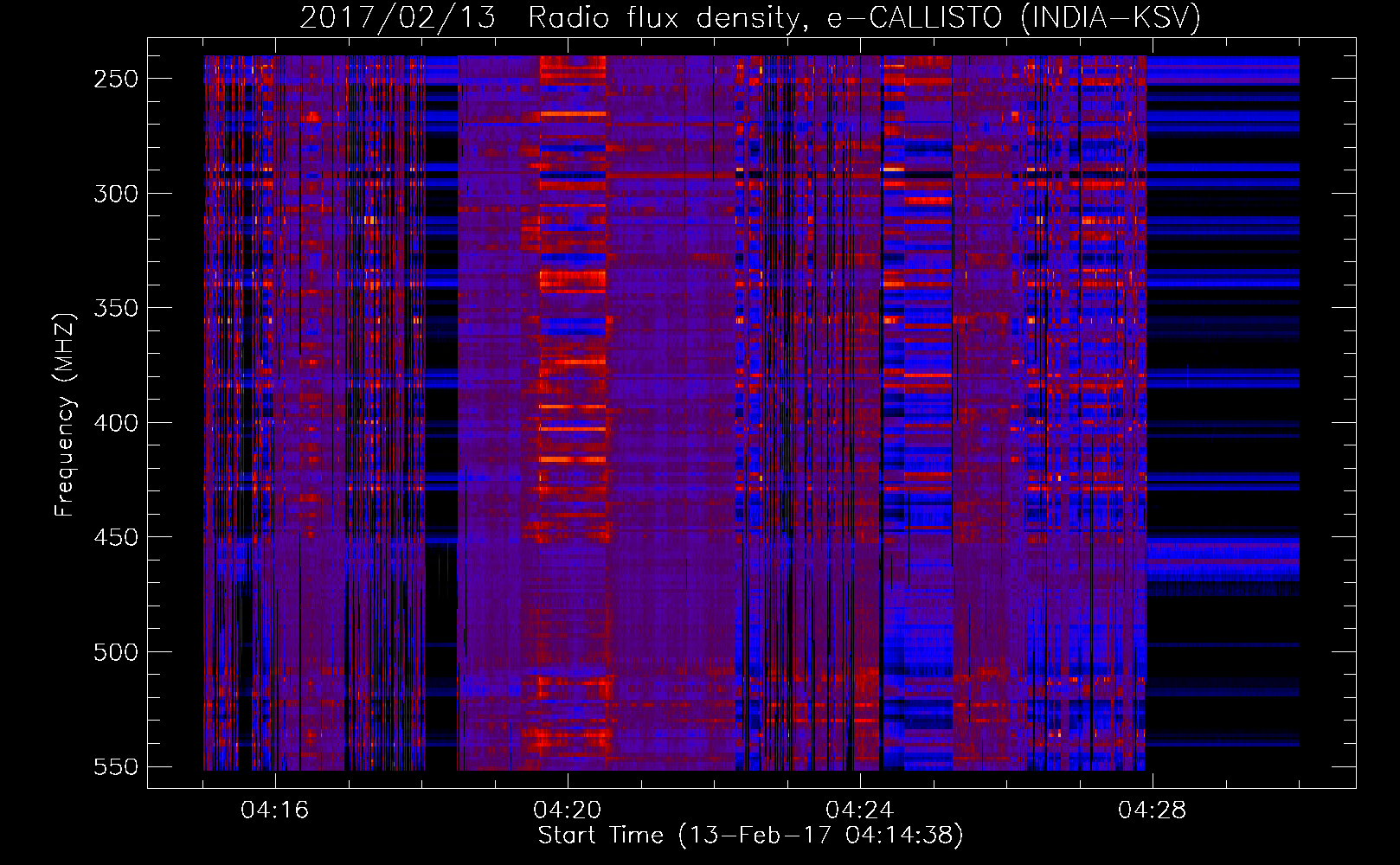Click the 04:16 time tick label

(x=275, y=810)
